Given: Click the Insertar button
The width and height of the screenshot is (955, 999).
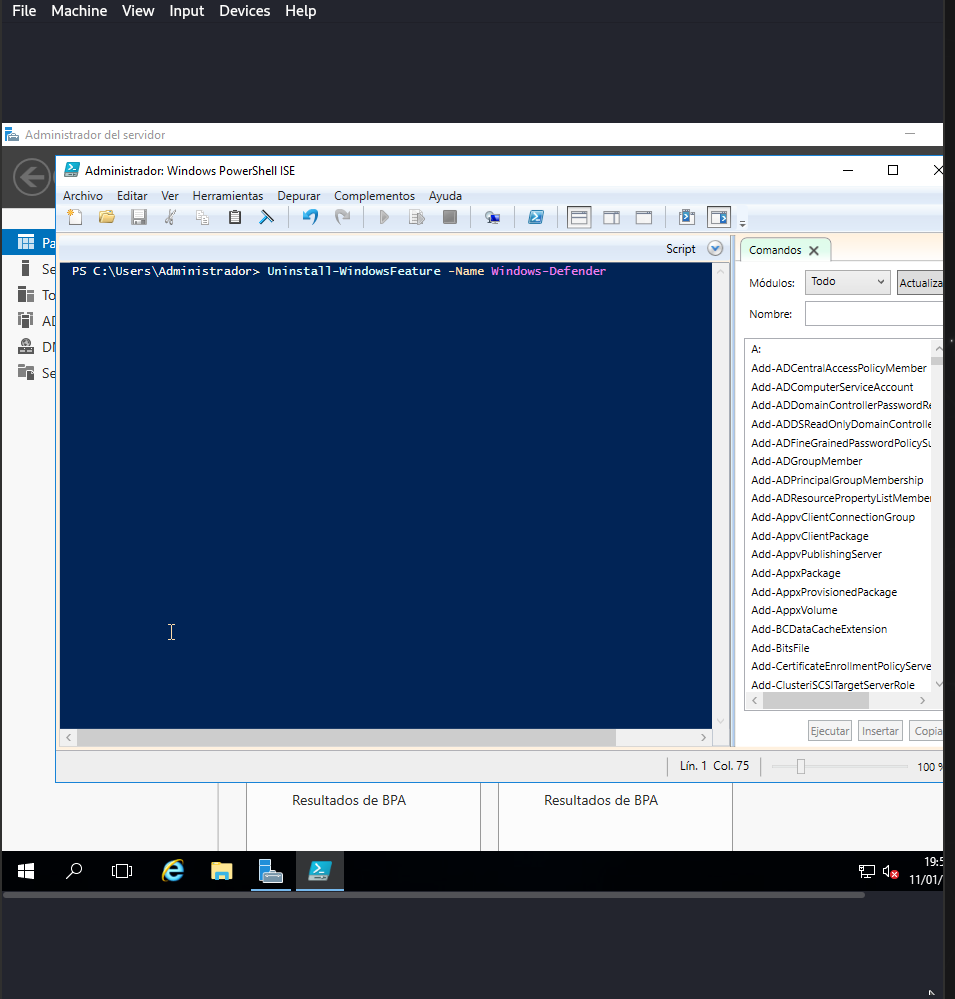Looking at the screenshot, I should 880,731.
